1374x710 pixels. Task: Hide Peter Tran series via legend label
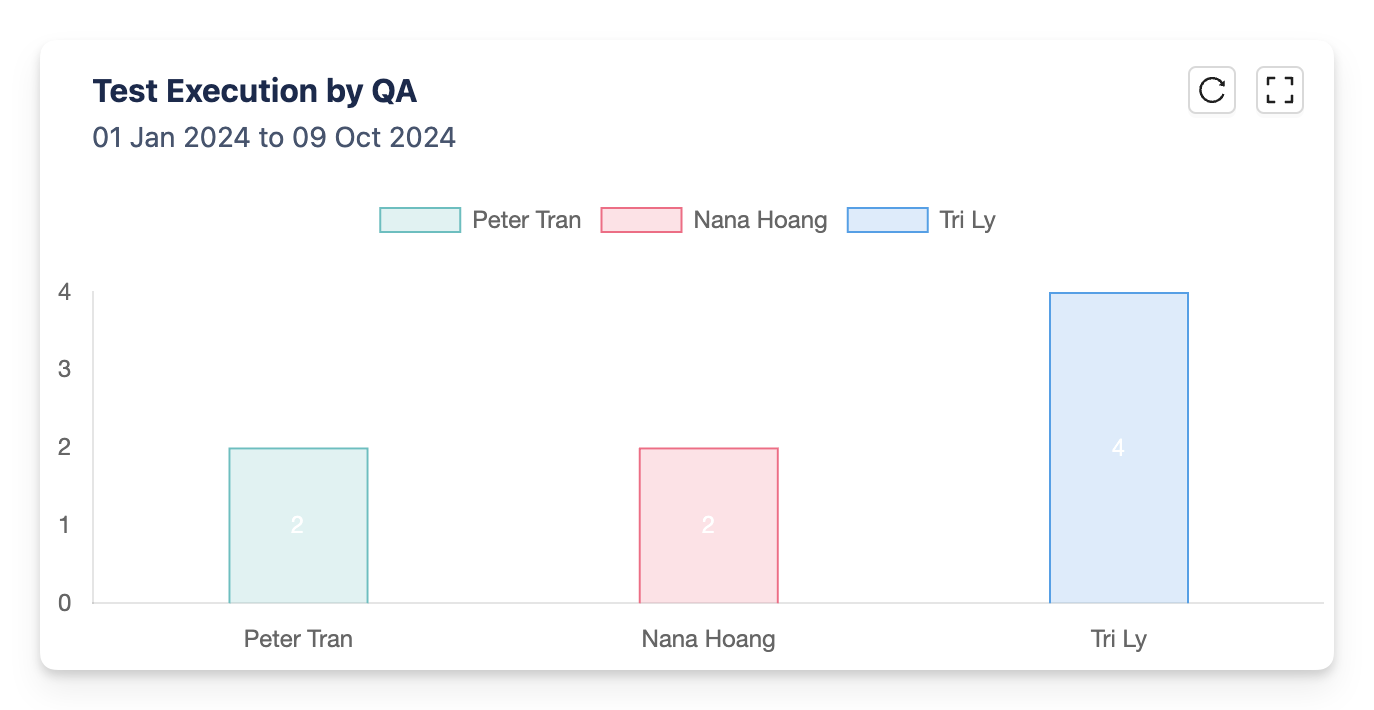coord(527,220)
